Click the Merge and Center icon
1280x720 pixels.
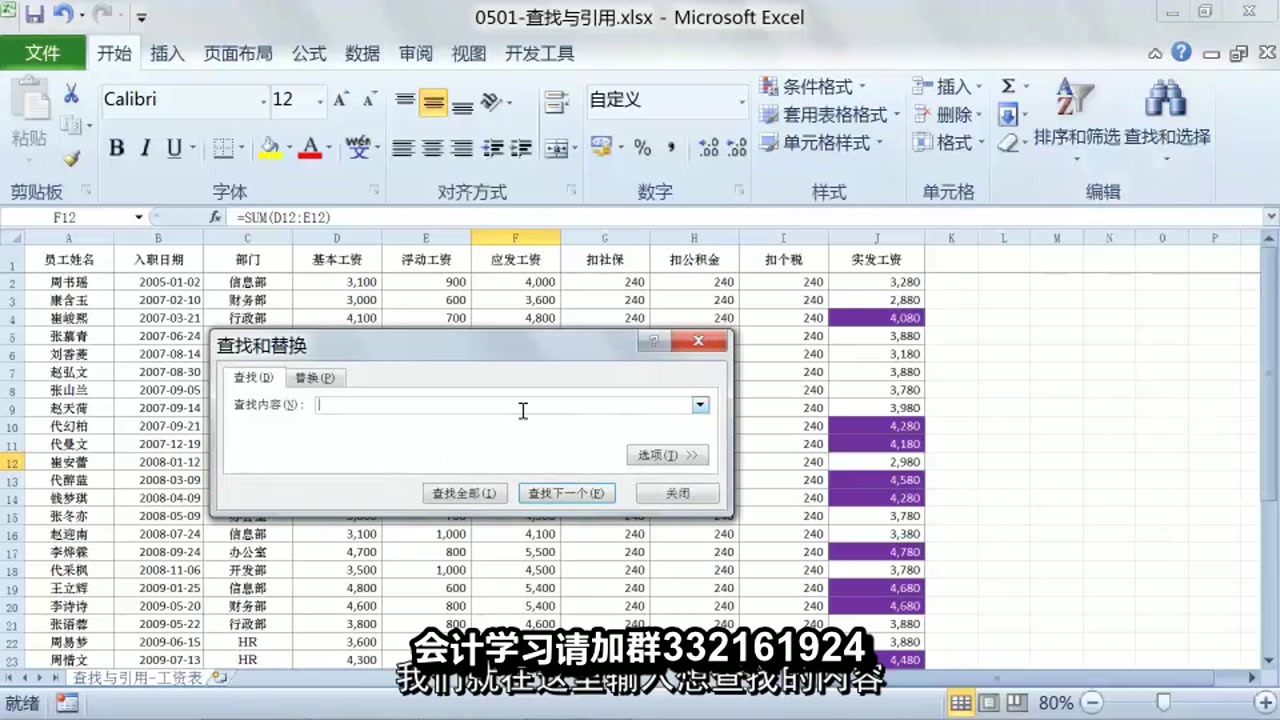click(x=556, y=146)
